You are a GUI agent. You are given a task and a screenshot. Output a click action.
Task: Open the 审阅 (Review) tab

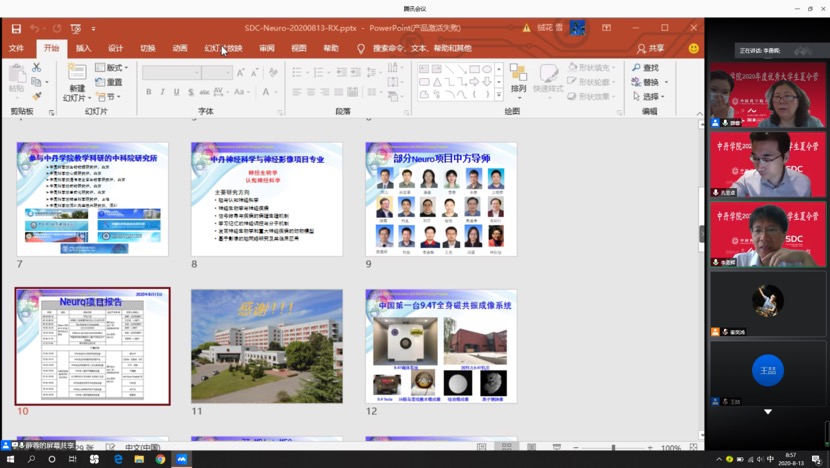point(267,48)
